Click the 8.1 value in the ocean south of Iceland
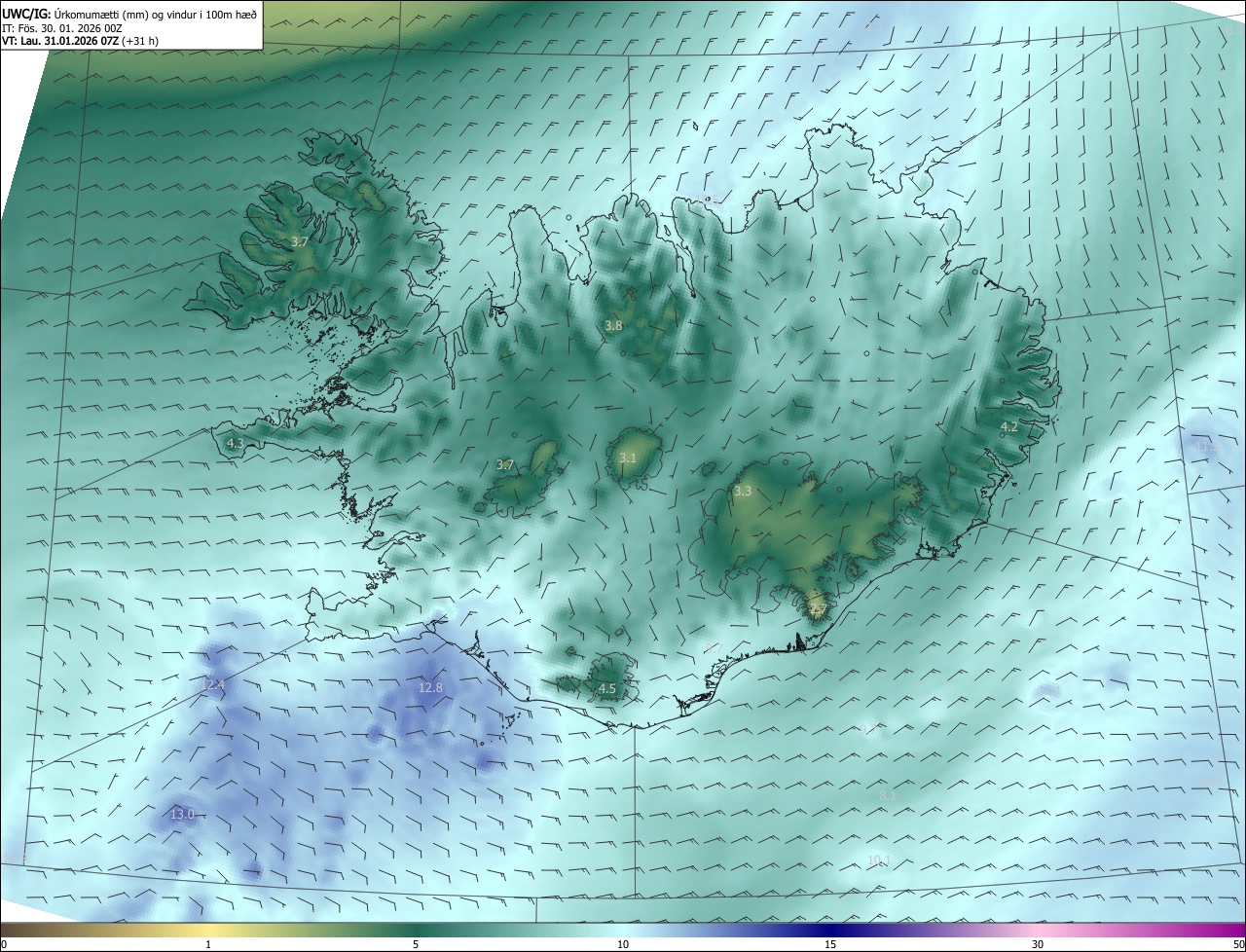This screenshot has width=1246, height=952. pos(888,796)
